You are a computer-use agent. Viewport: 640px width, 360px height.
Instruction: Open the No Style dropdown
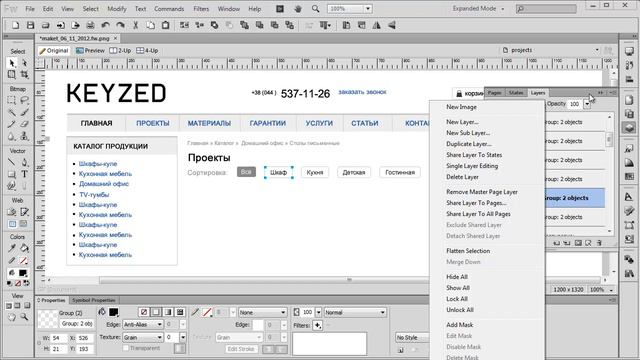[412, 338]
